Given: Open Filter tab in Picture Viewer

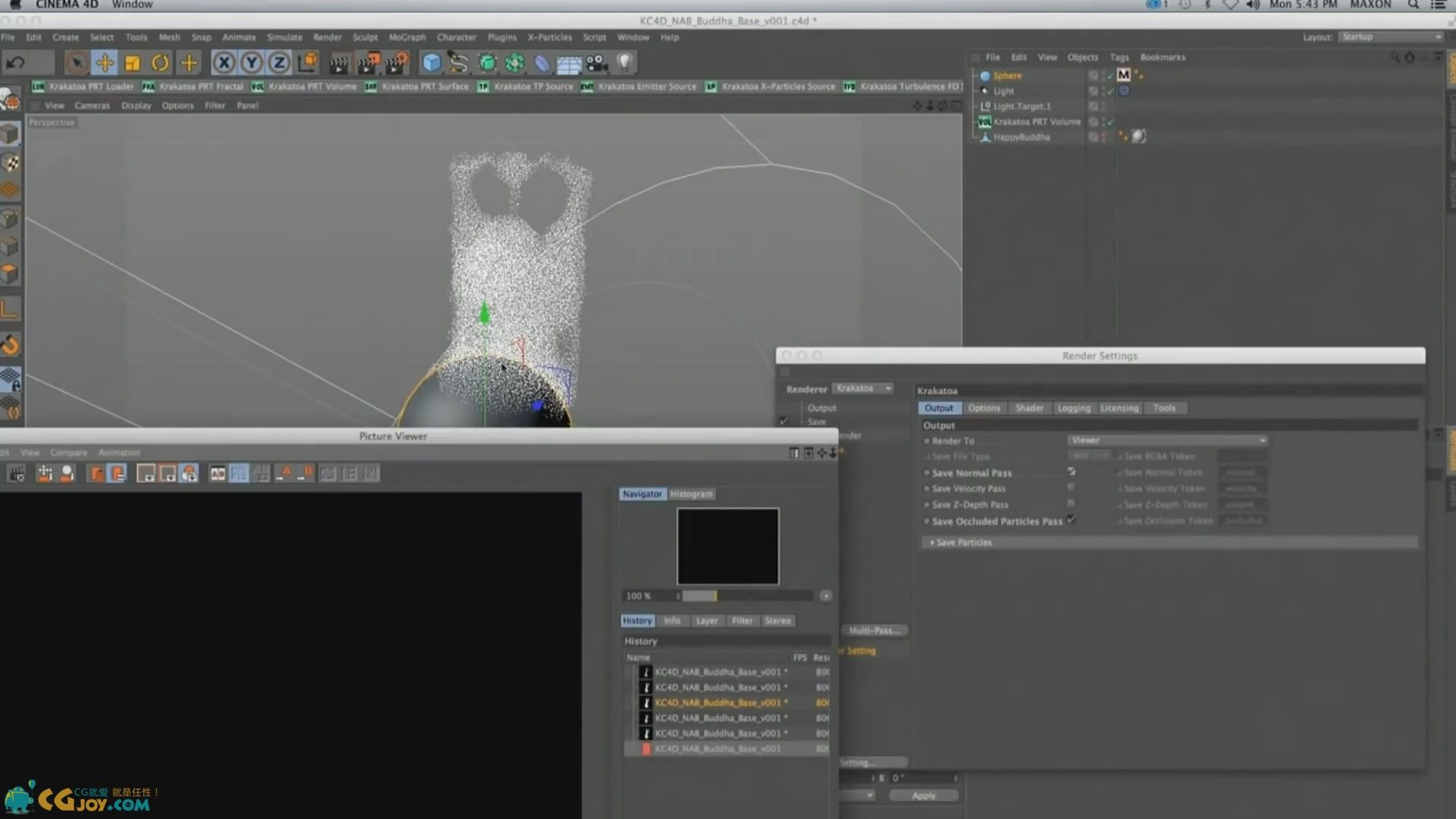Looking at the screenshot, I should click(x=742, y=621).
